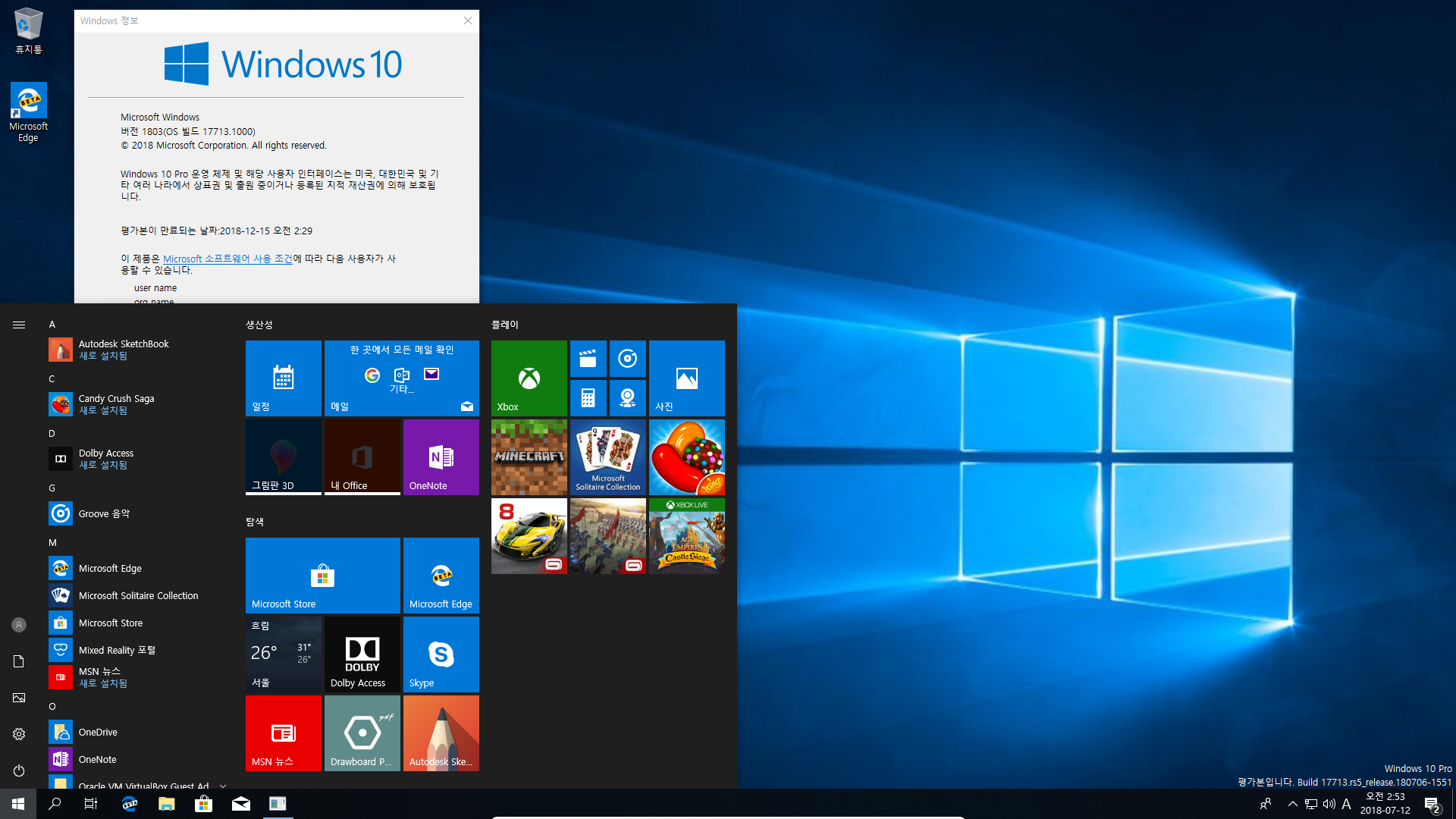
Task: Launch Microsoft Edge from the app list
Action: point(136,568)
